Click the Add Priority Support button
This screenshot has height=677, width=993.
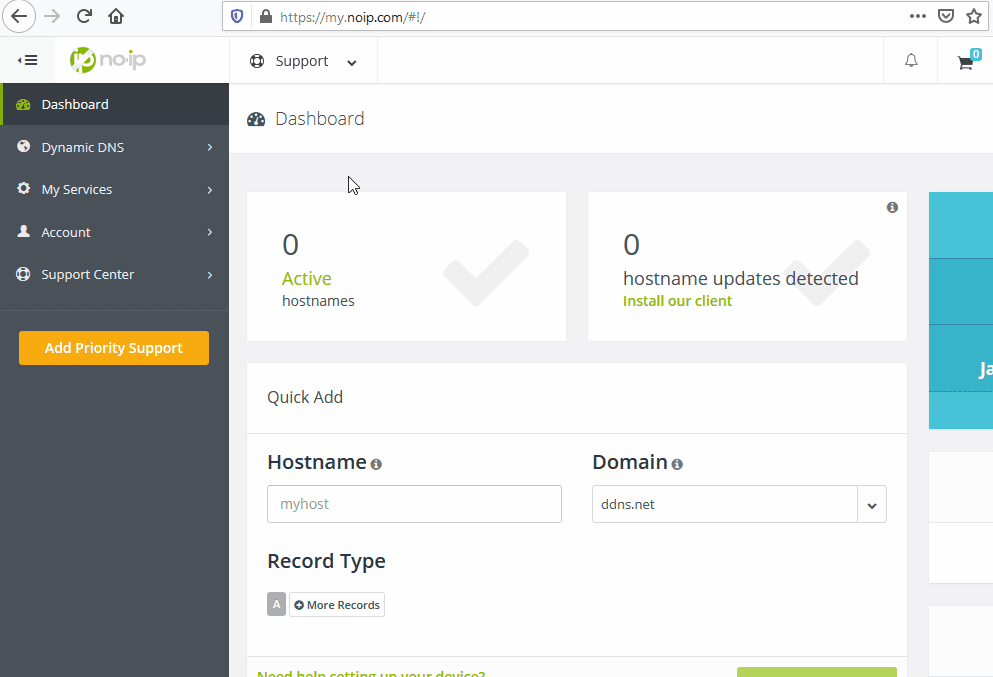click(114, 348)
